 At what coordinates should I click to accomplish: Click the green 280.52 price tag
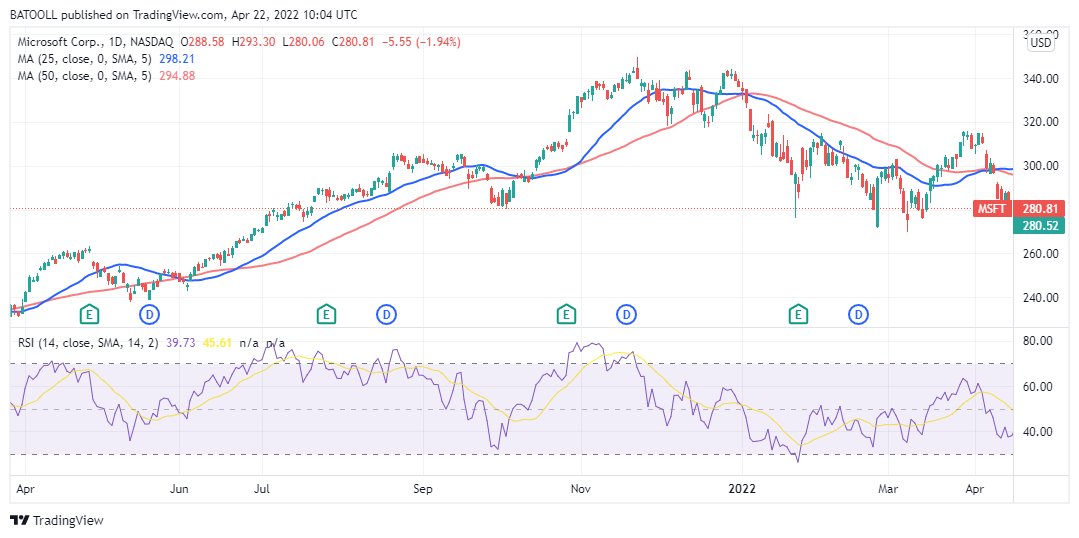(x=1040, y=225)
